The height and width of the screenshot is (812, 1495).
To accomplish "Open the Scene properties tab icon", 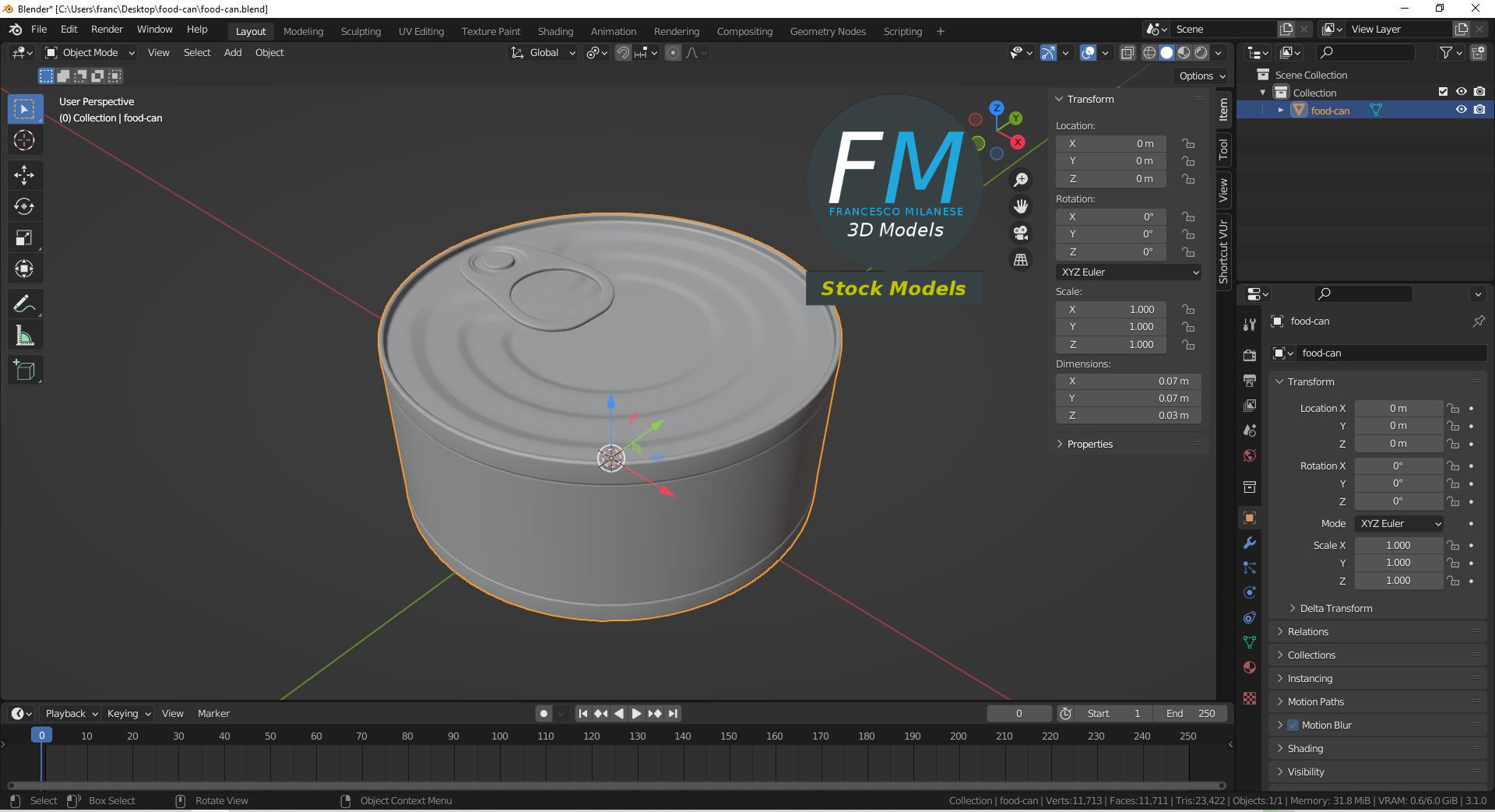I will coord(1250,431).
